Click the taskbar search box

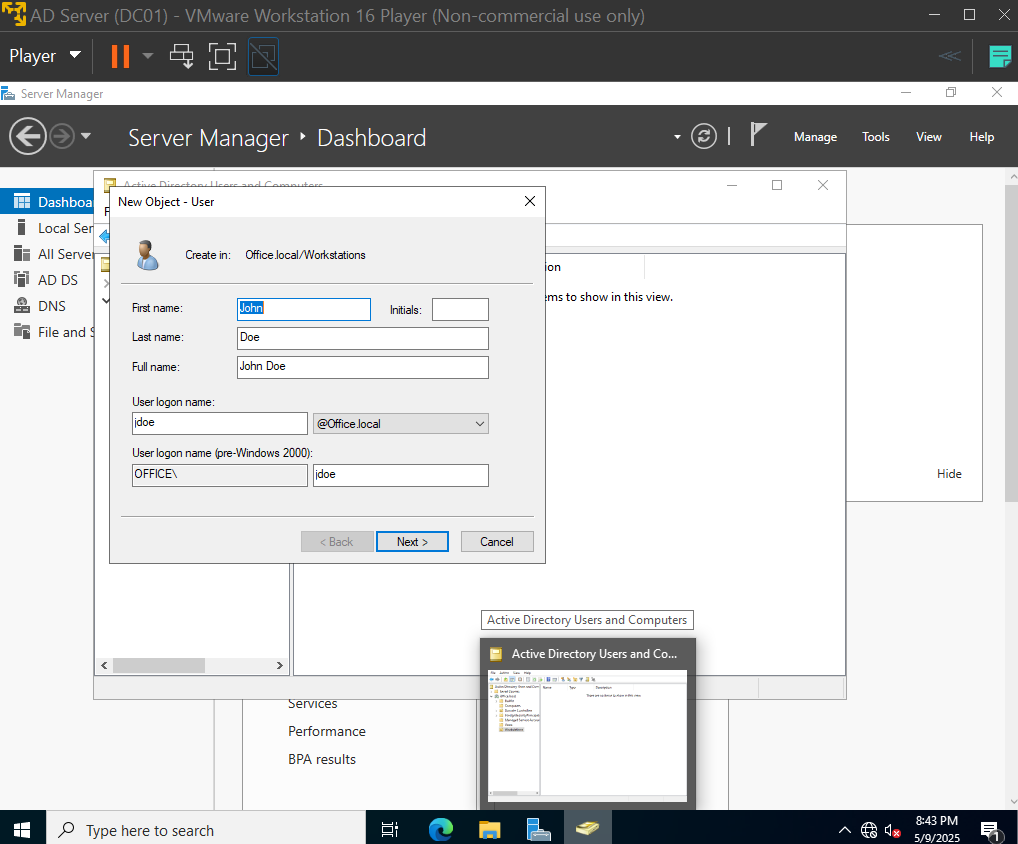coord(206,829)
